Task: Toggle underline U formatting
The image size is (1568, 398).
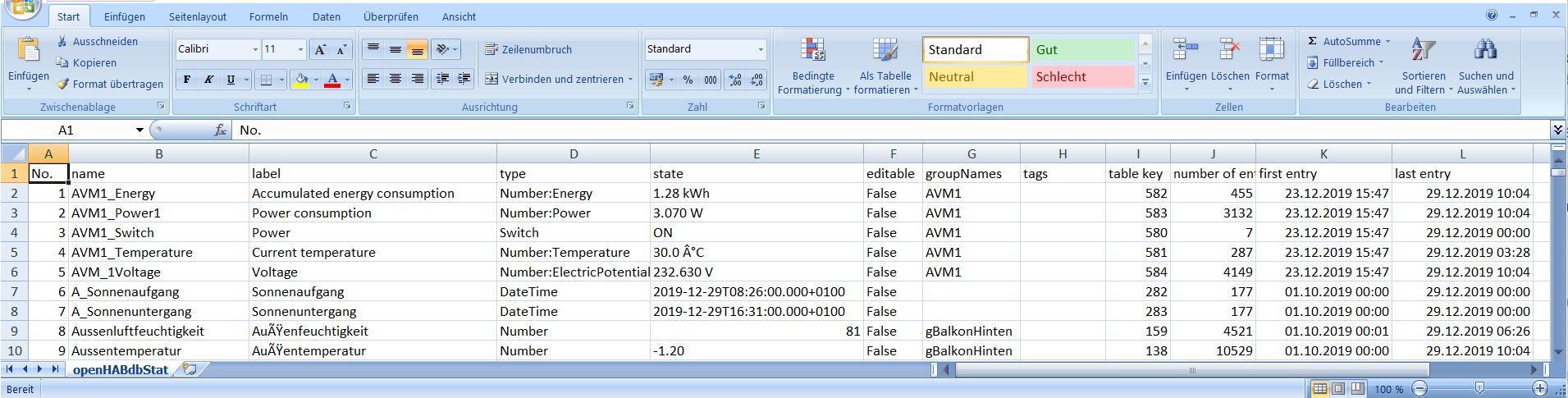Action: (231, 80)
